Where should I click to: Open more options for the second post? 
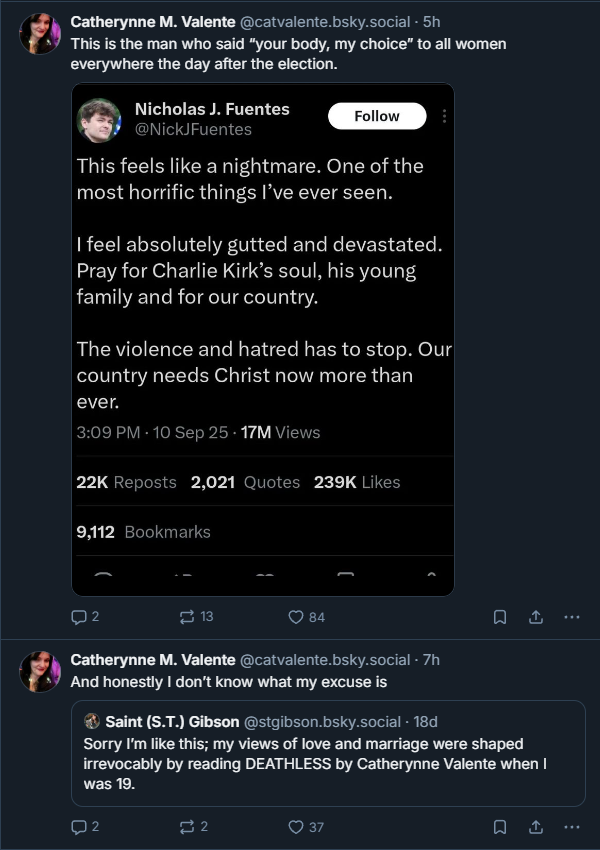click(571, 827)
